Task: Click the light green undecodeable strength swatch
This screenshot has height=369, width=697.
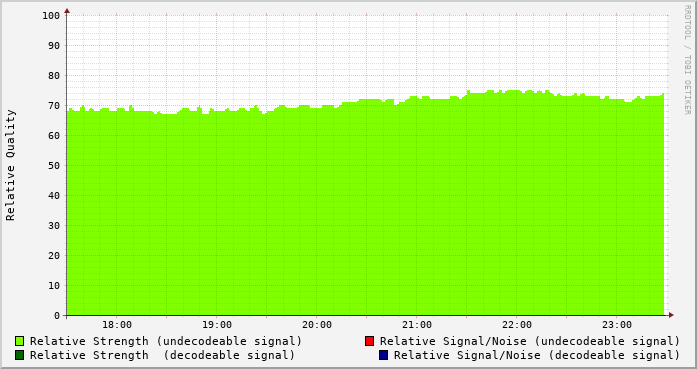Action: tap(20, 341)
